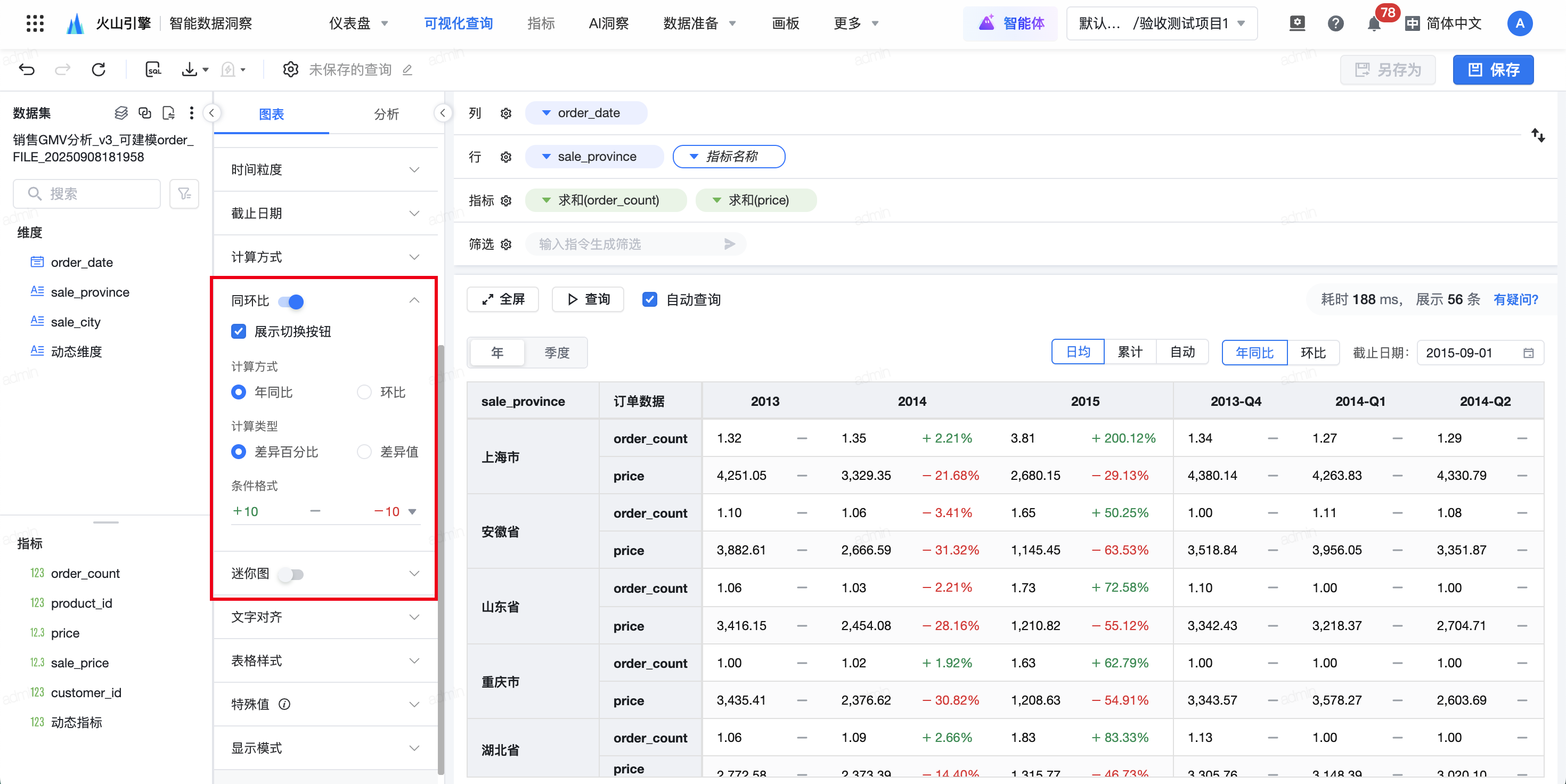
Task: Toggle off the 同环比 switch
Action: coord(291,301)
